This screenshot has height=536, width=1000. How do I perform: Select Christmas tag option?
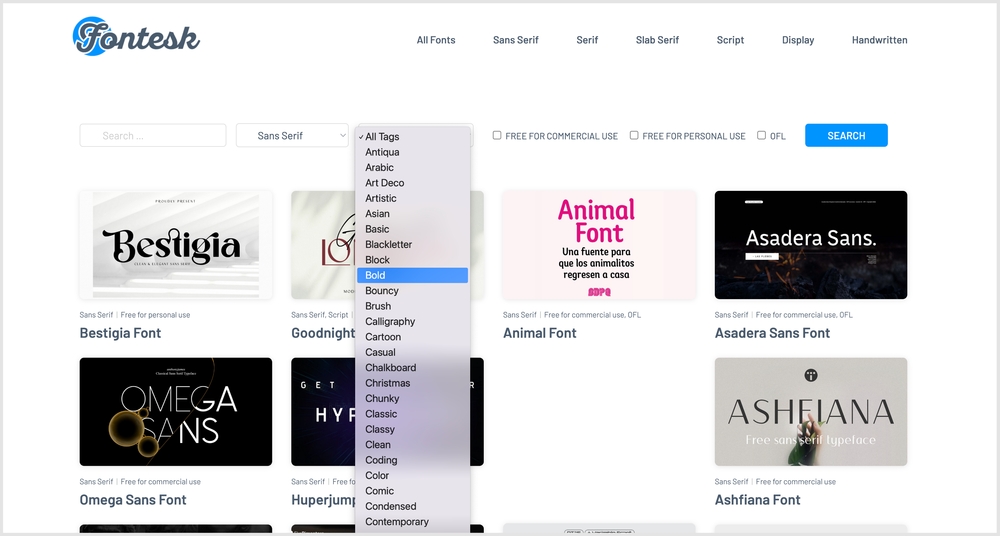tap(413, 383)
